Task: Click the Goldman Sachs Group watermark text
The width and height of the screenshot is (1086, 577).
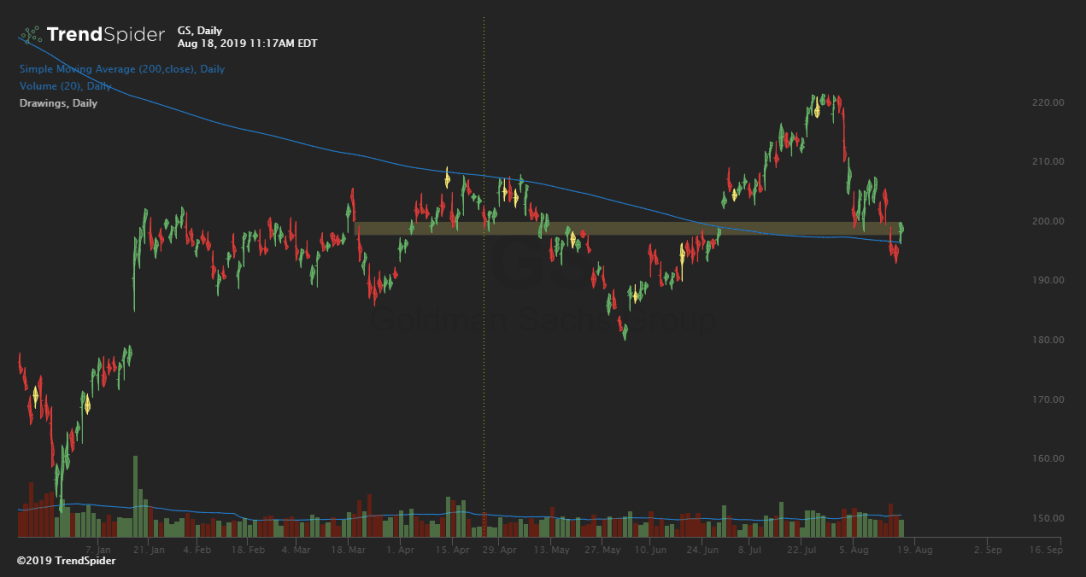Action: click(543, 322)
